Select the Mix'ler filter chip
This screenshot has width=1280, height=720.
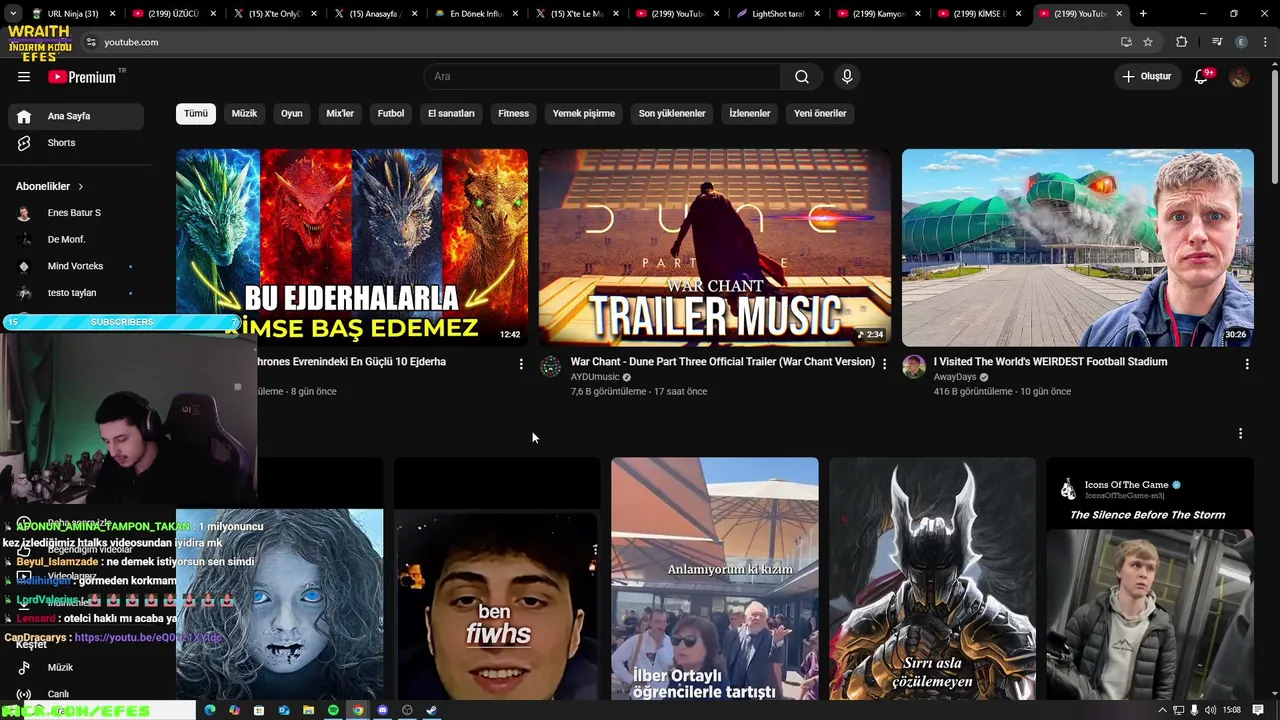(340, 113)
